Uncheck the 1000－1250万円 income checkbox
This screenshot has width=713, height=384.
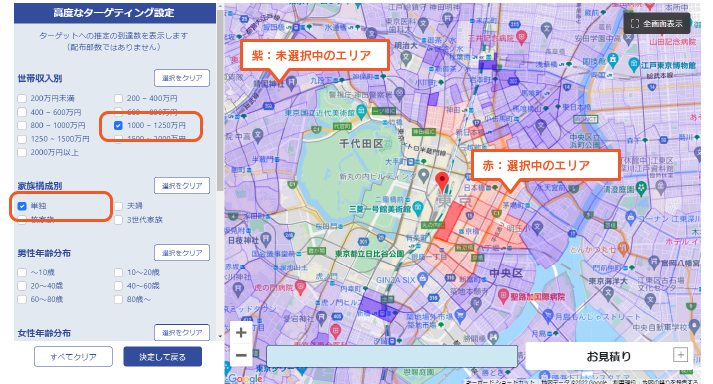pyautogui.click(x=118, y=126)
